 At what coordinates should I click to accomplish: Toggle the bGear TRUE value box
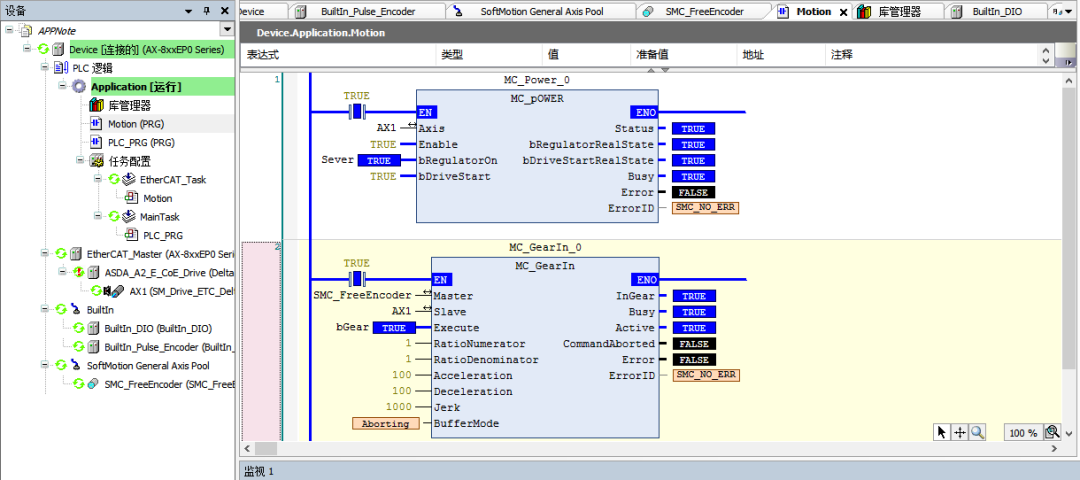tap(393, 328)
